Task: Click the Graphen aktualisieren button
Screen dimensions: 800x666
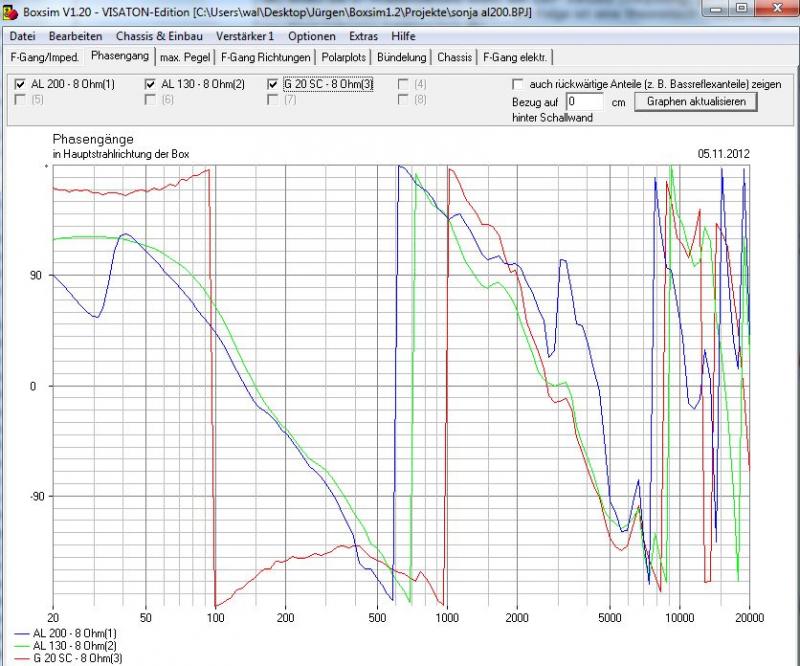Action: coord(695,101)
